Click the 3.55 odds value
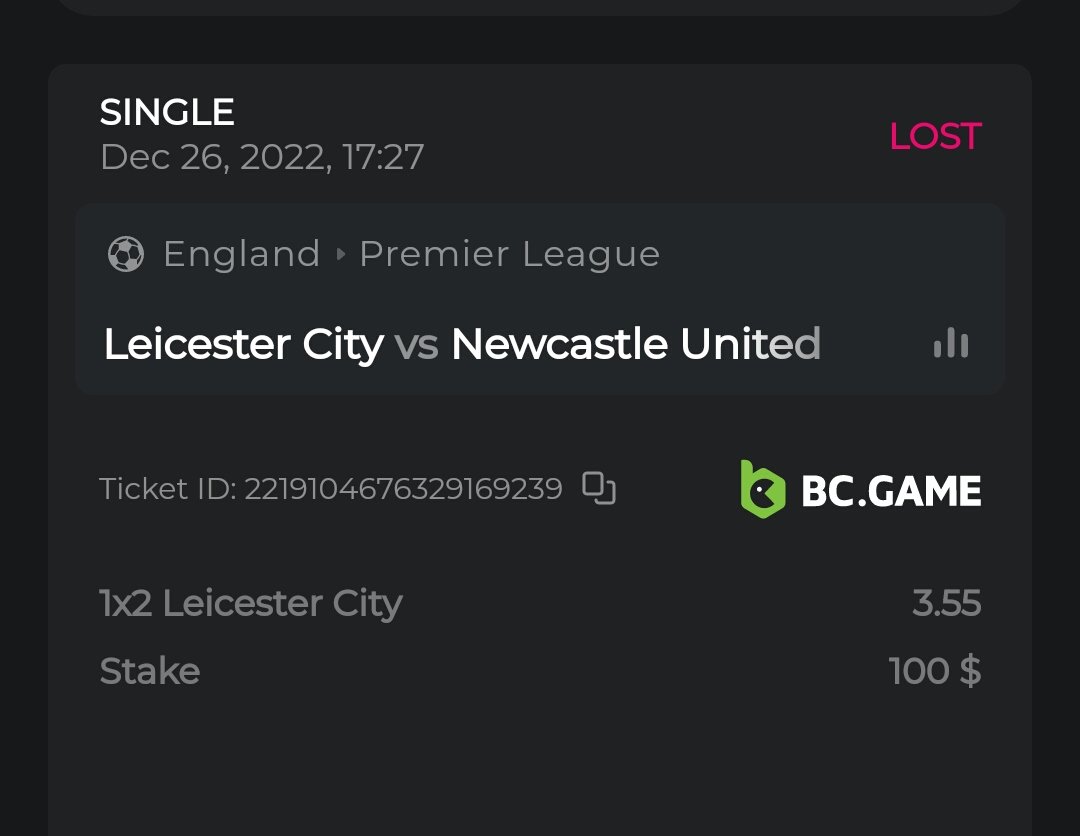The height and width of the screenshot is (836, 1080). click(x=946, y=603)
